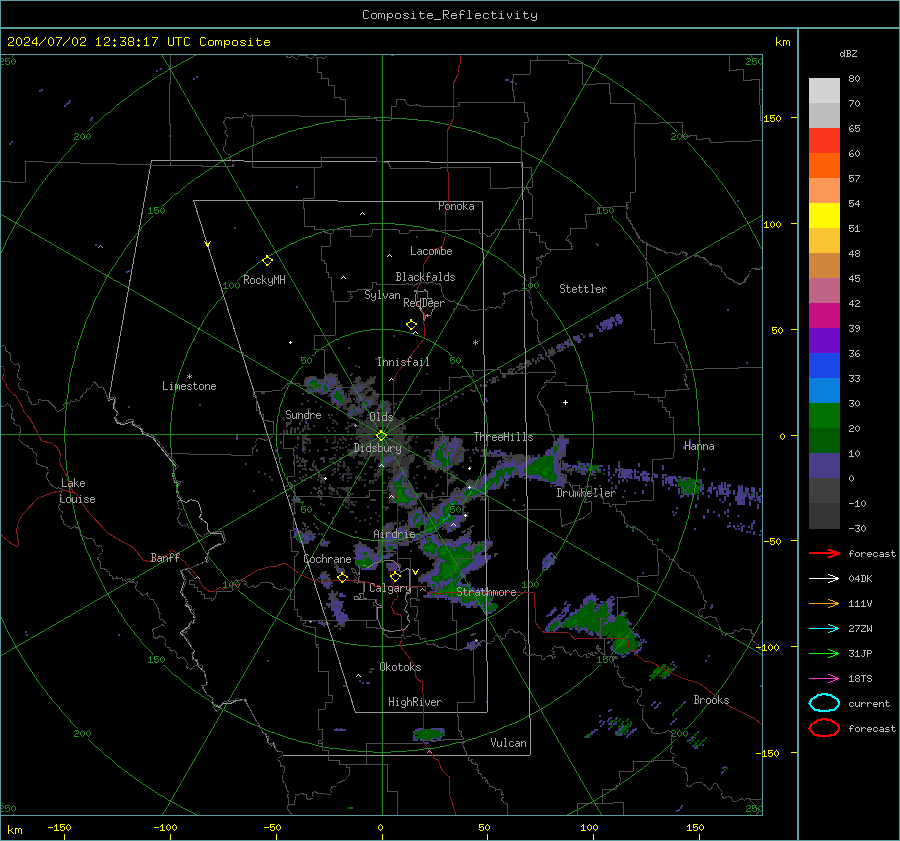900x841 pixels.
Task: Pick the orange 57-60 dBZ swatch
Action: coord(824,166)
